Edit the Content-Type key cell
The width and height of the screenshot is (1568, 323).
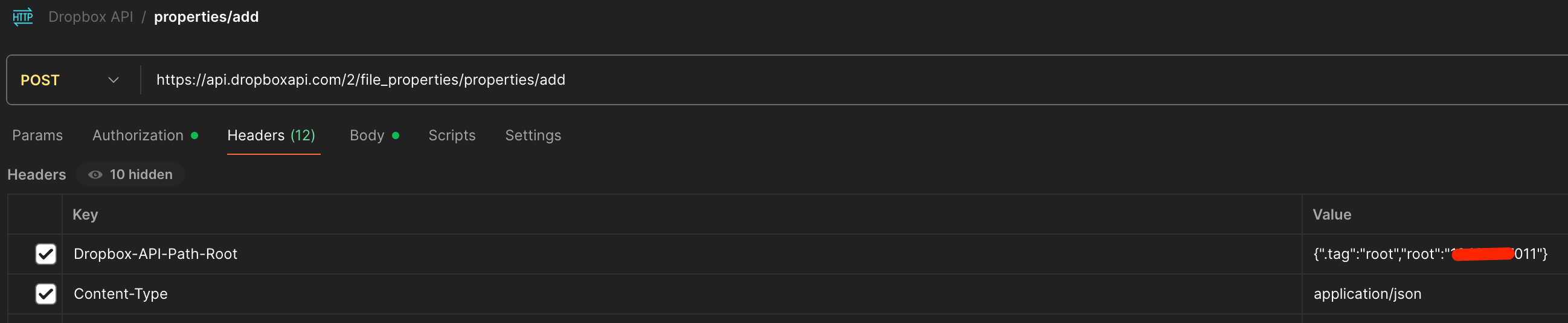click(x=121, y=294)
